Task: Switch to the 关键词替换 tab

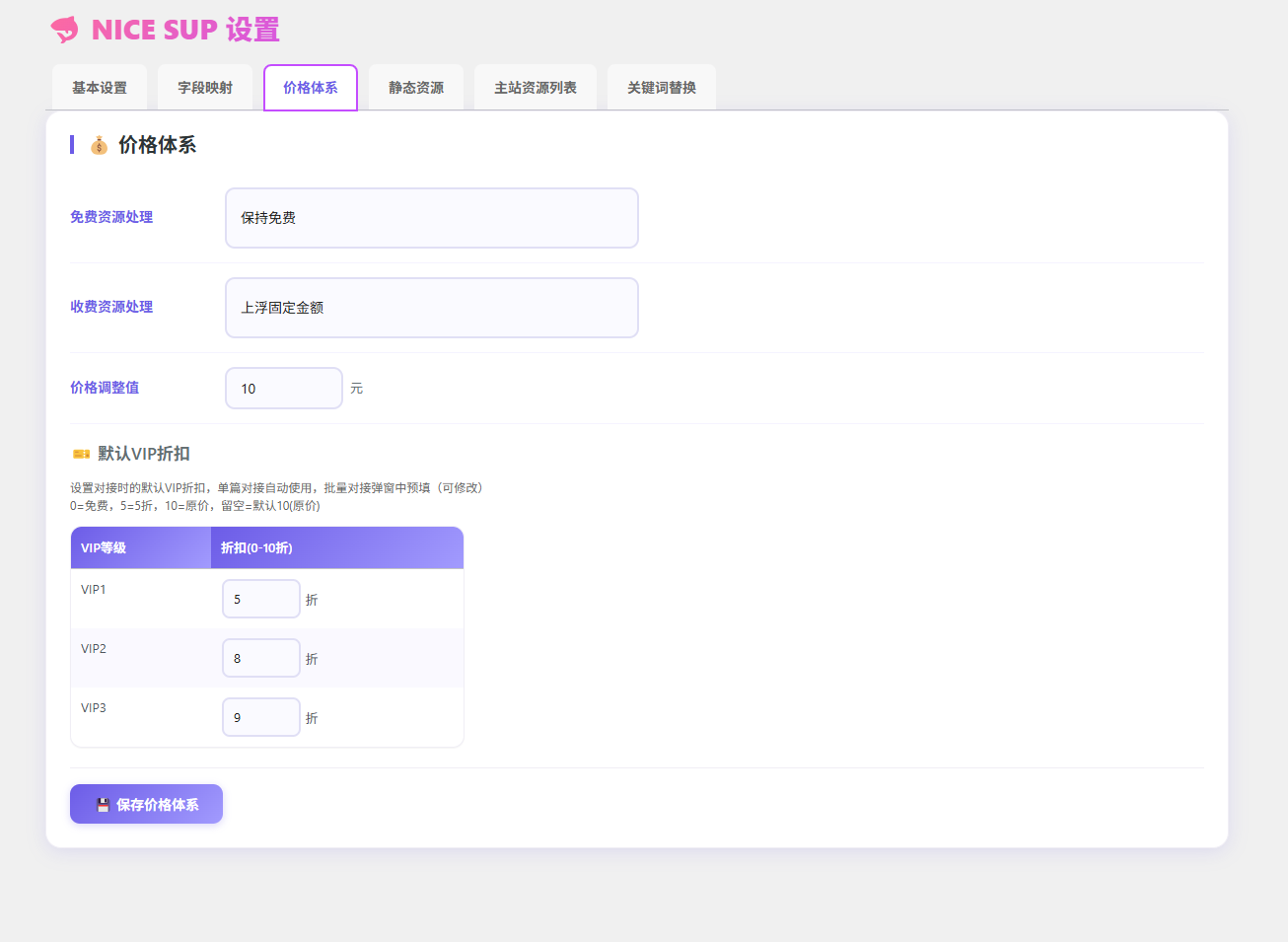Action: click(x=662, y=88)
